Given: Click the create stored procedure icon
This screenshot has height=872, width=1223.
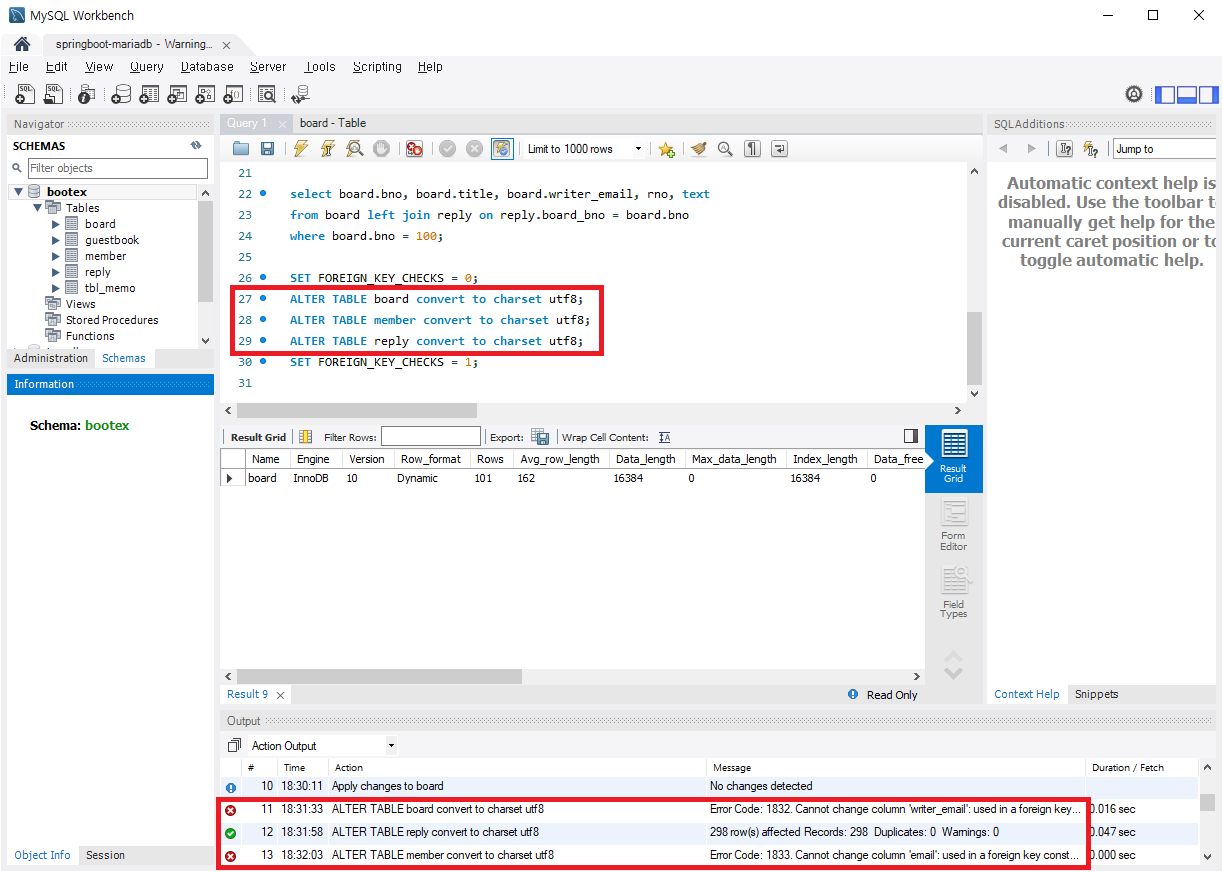Looking at the screenshot, I should [x=205, y=94].
